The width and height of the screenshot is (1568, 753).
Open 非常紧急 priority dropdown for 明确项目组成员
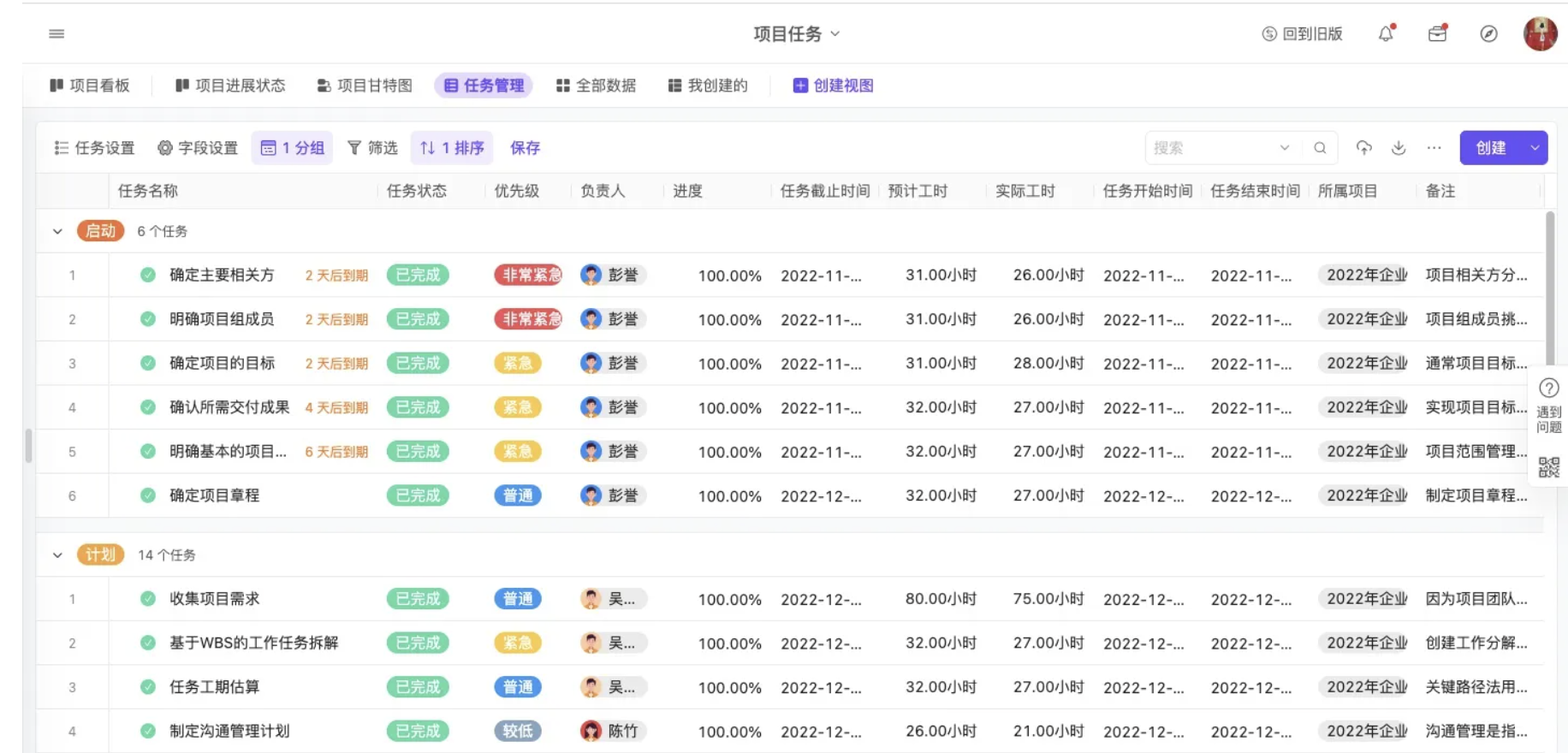pos(528,319)
